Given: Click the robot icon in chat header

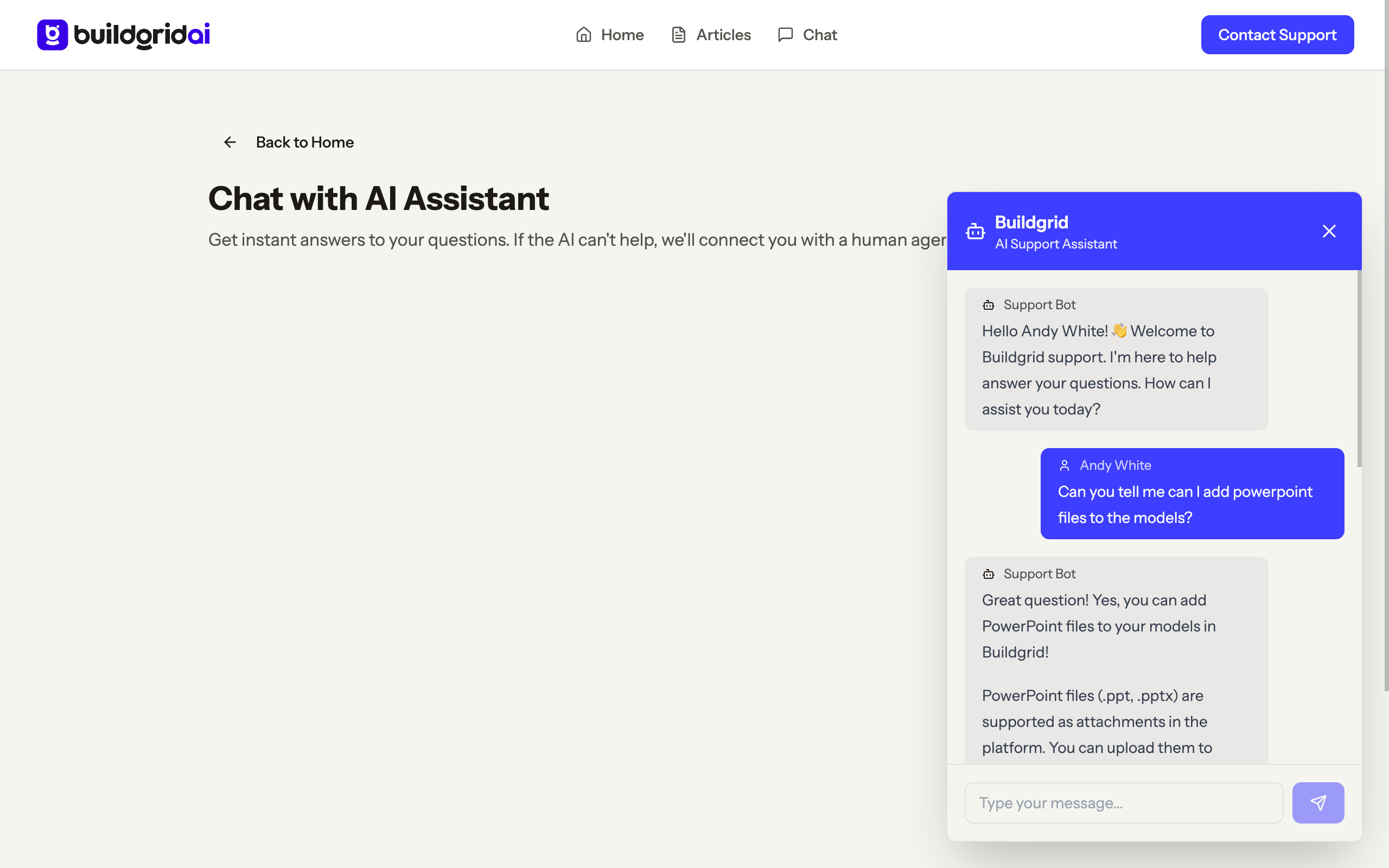Looking at the screenshot, I should point(975,231).
